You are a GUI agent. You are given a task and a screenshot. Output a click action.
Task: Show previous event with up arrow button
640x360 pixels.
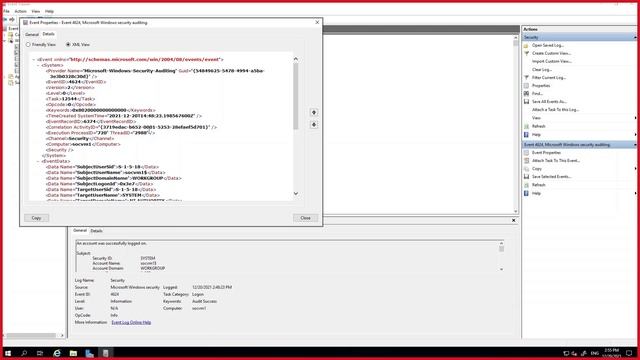pos(313,112)
